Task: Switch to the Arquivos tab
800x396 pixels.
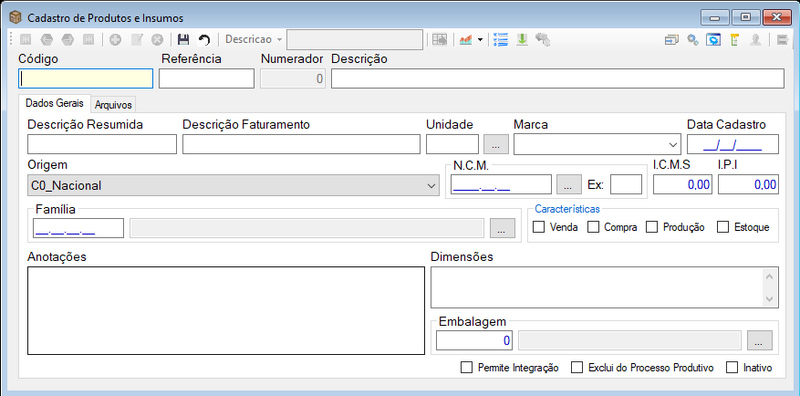Action: pyautogui.click(x=113, y=105)
